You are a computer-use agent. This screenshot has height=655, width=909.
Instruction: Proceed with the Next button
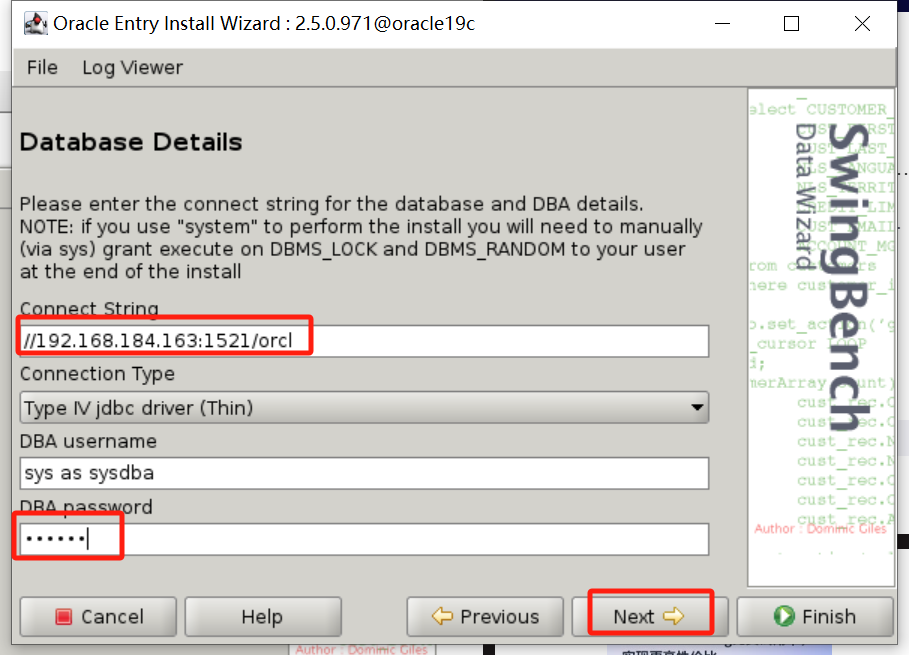[649, 617]
